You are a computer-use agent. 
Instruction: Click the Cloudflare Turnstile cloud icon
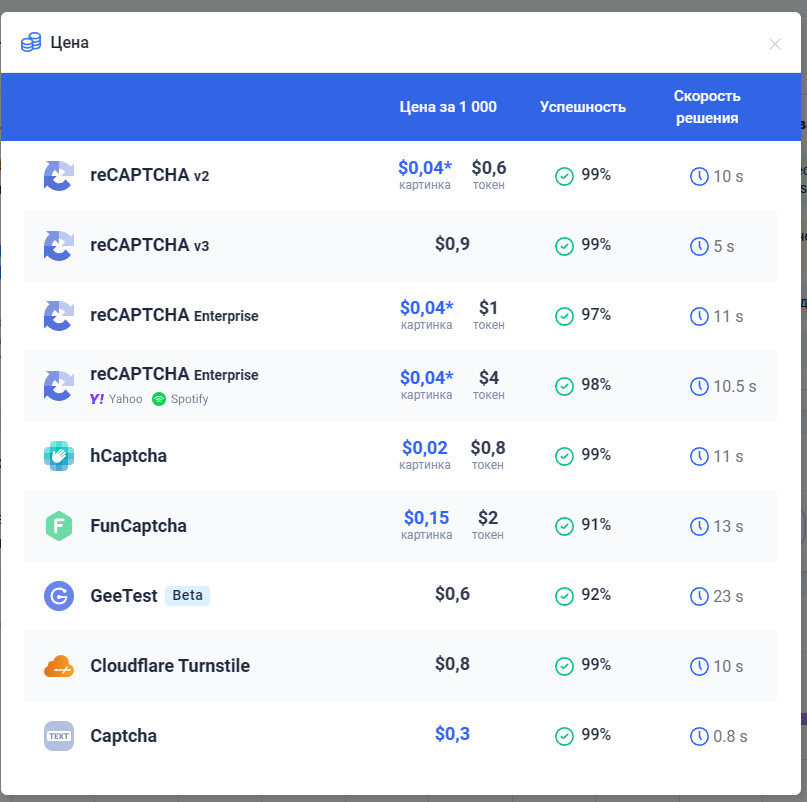[59, 666]
